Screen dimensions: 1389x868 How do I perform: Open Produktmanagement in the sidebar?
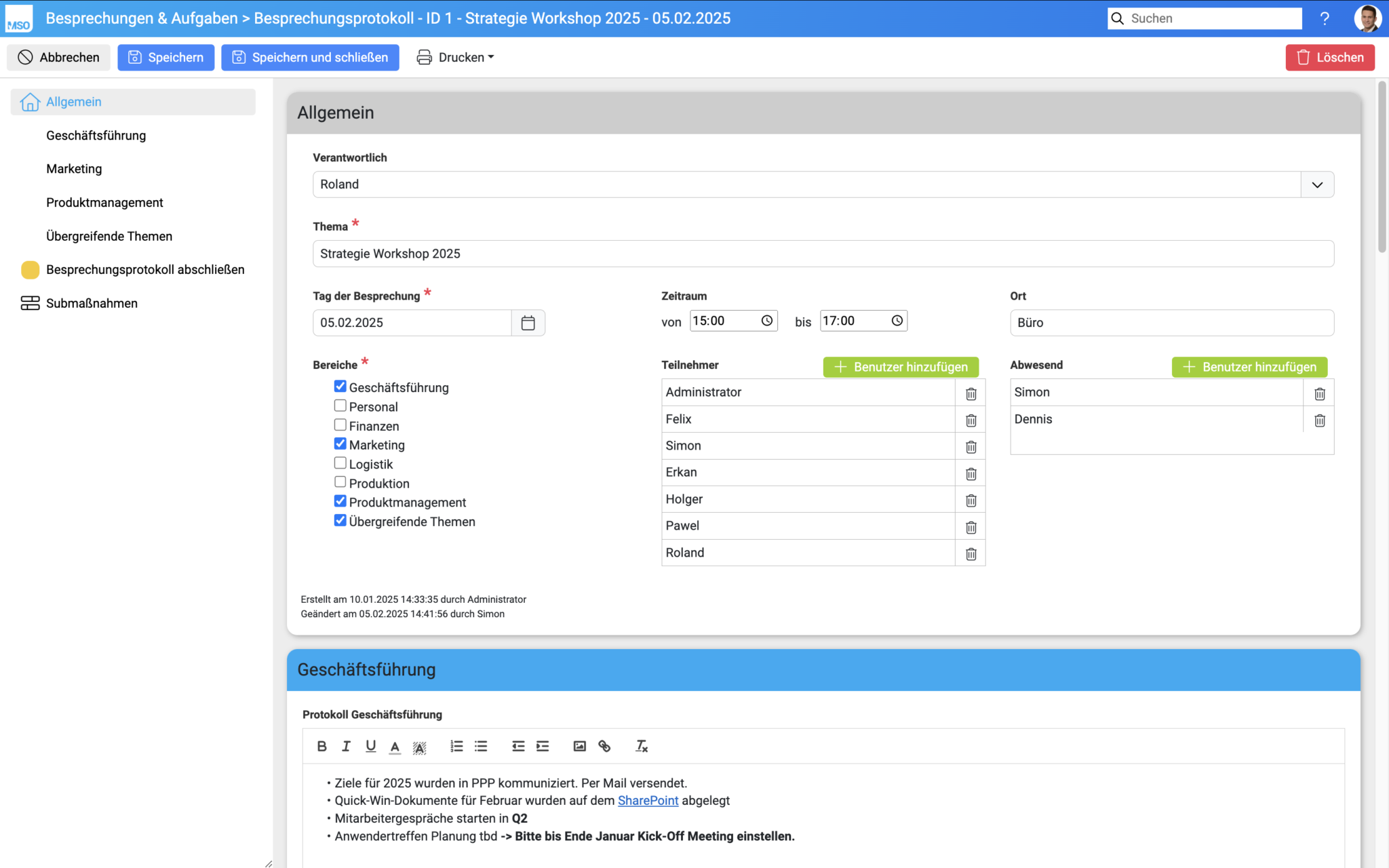pyautogui.click(x=104, y=203)
